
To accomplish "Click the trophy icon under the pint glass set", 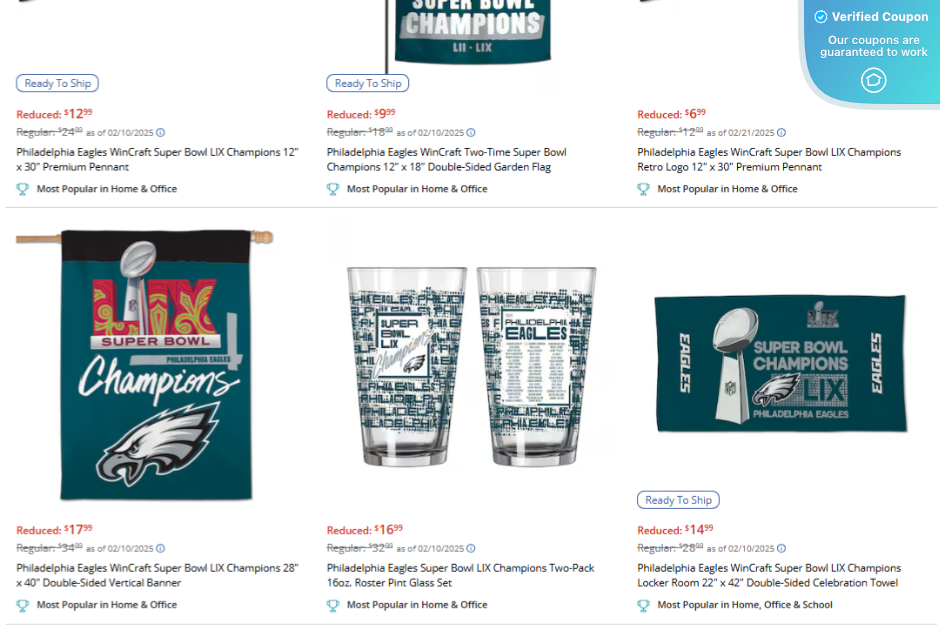I will point(332,605).
